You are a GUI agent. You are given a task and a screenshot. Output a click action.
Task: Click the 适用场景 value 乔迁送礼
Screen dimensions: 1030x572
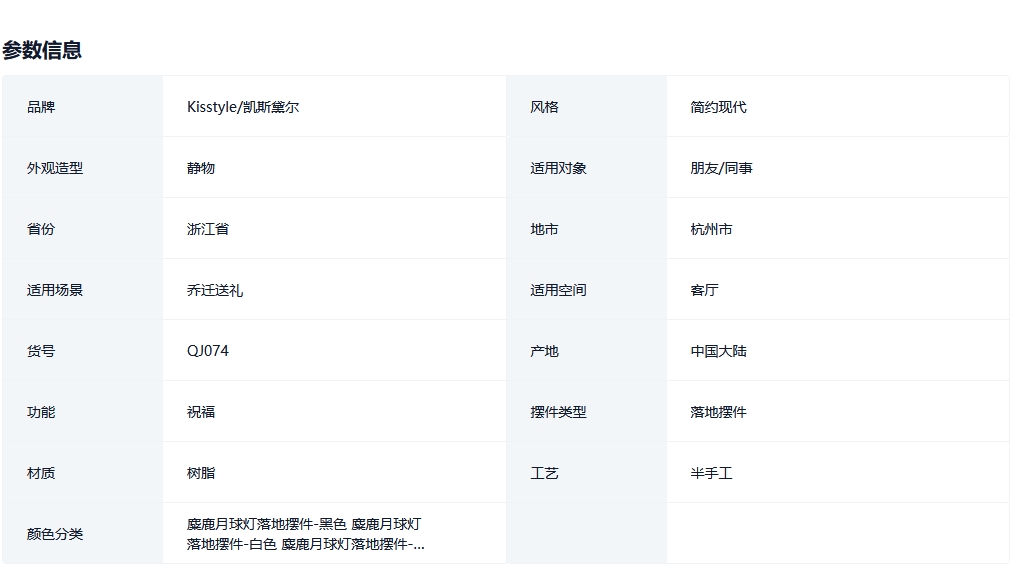click(x=215, y=290)
